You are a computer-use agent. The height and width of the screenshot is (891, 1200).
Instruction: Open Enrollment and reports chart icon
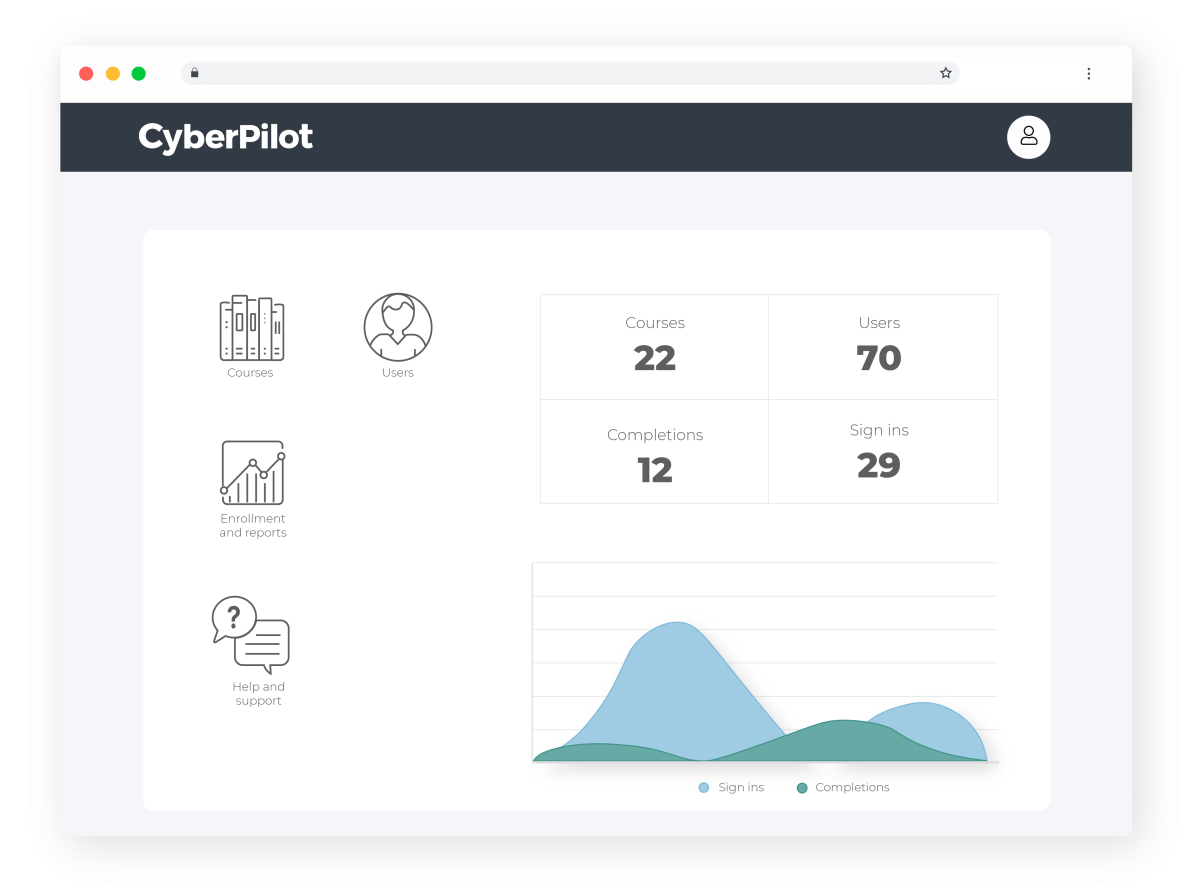tap(253, 473)
